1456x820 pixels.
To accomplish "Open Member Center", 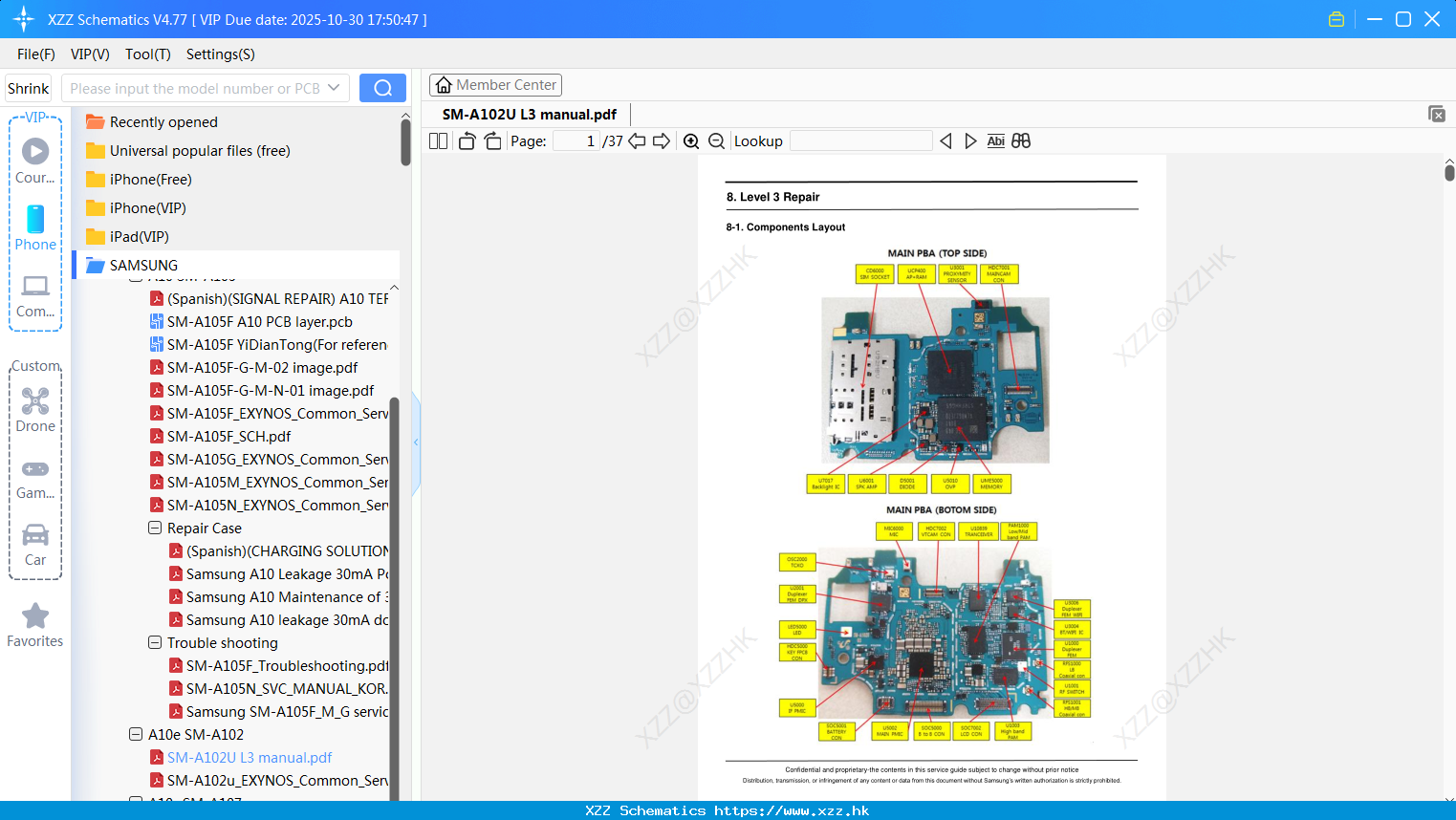I will click(495, 85).
